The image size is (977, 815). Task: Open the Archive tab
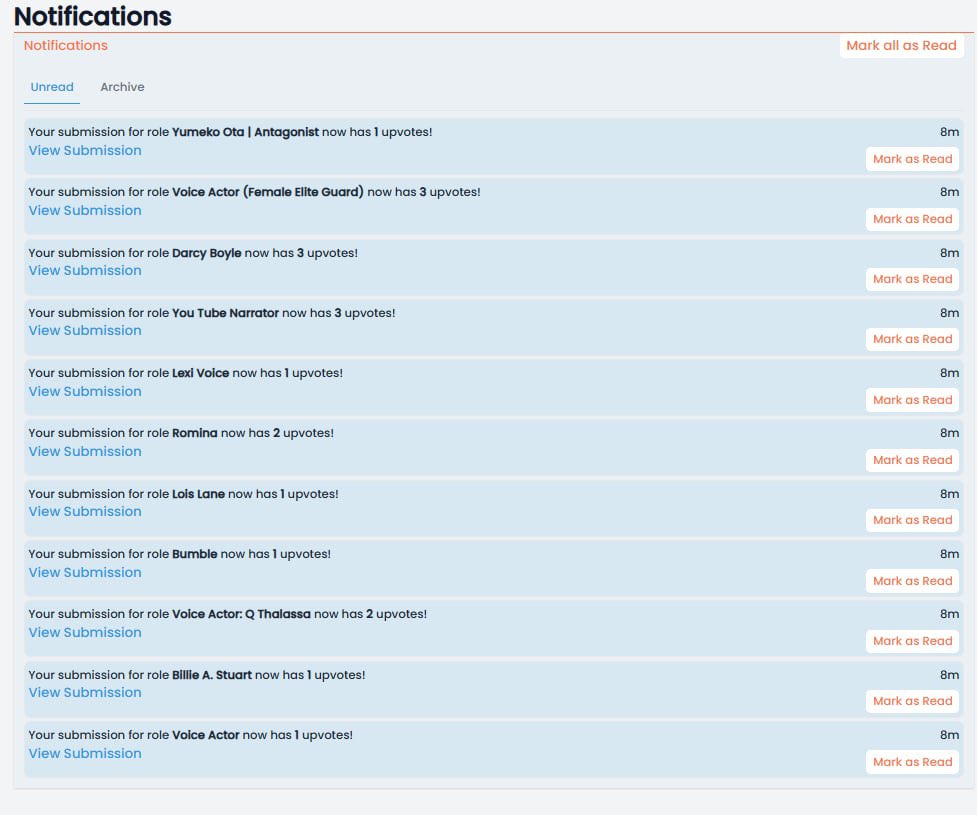122,87
